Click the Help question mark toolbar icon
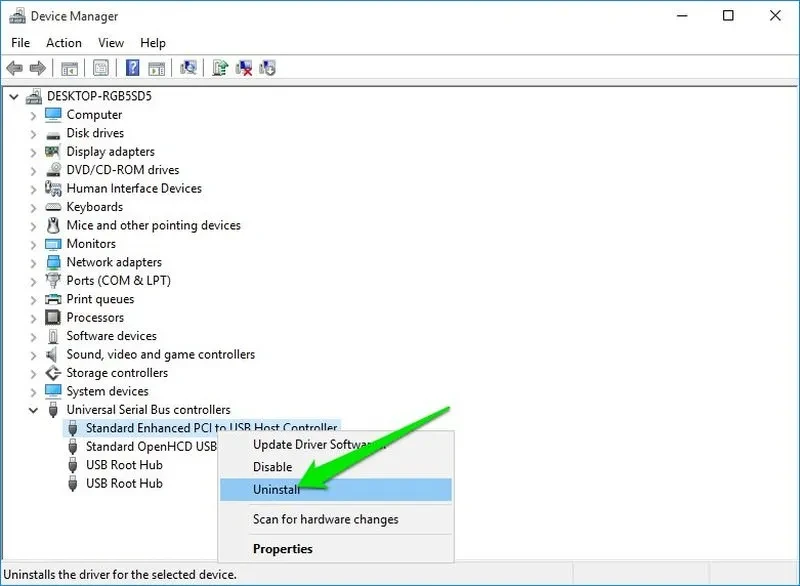Screen dimensions: 800x586 coord(131,68)
